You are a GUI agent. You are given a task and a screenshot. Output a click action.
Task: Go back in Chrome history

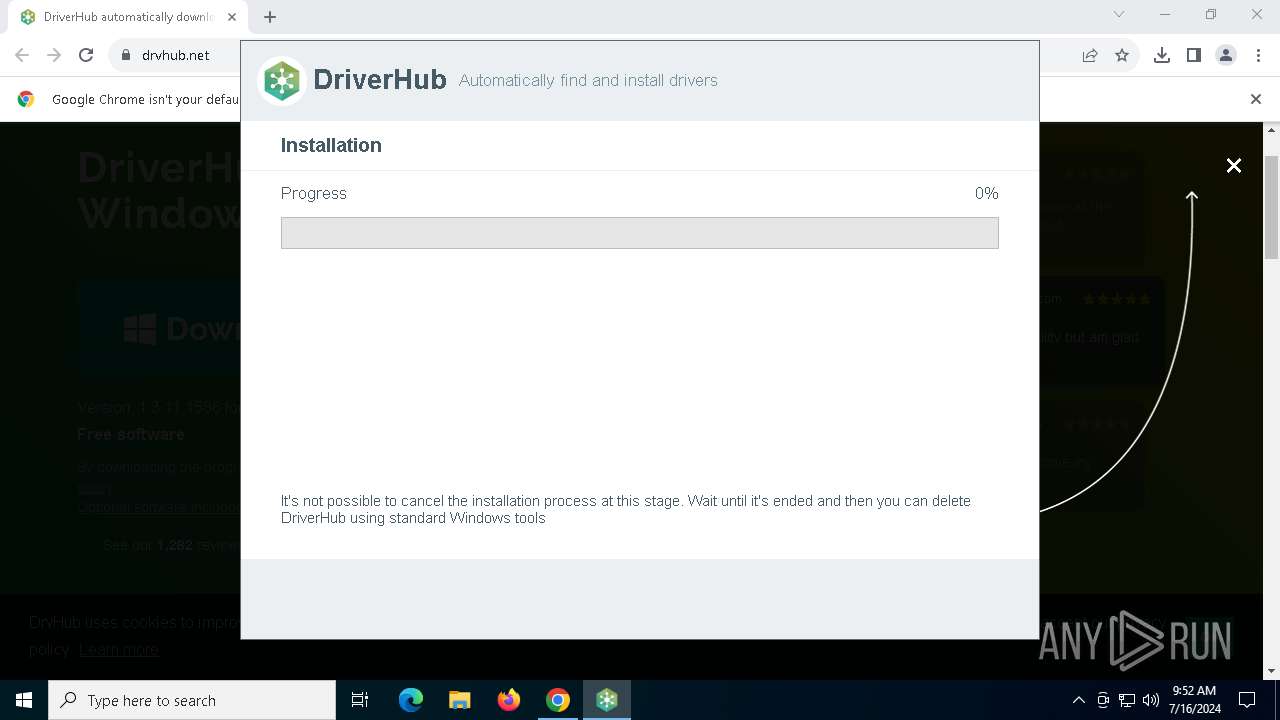pos(22,55)
